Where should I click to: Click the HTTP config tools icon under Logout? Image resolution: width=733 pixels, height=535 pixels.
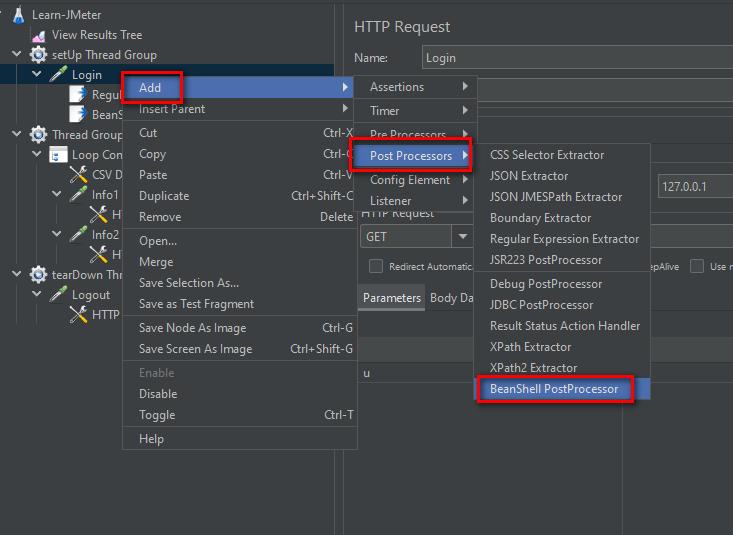(78, 314)
